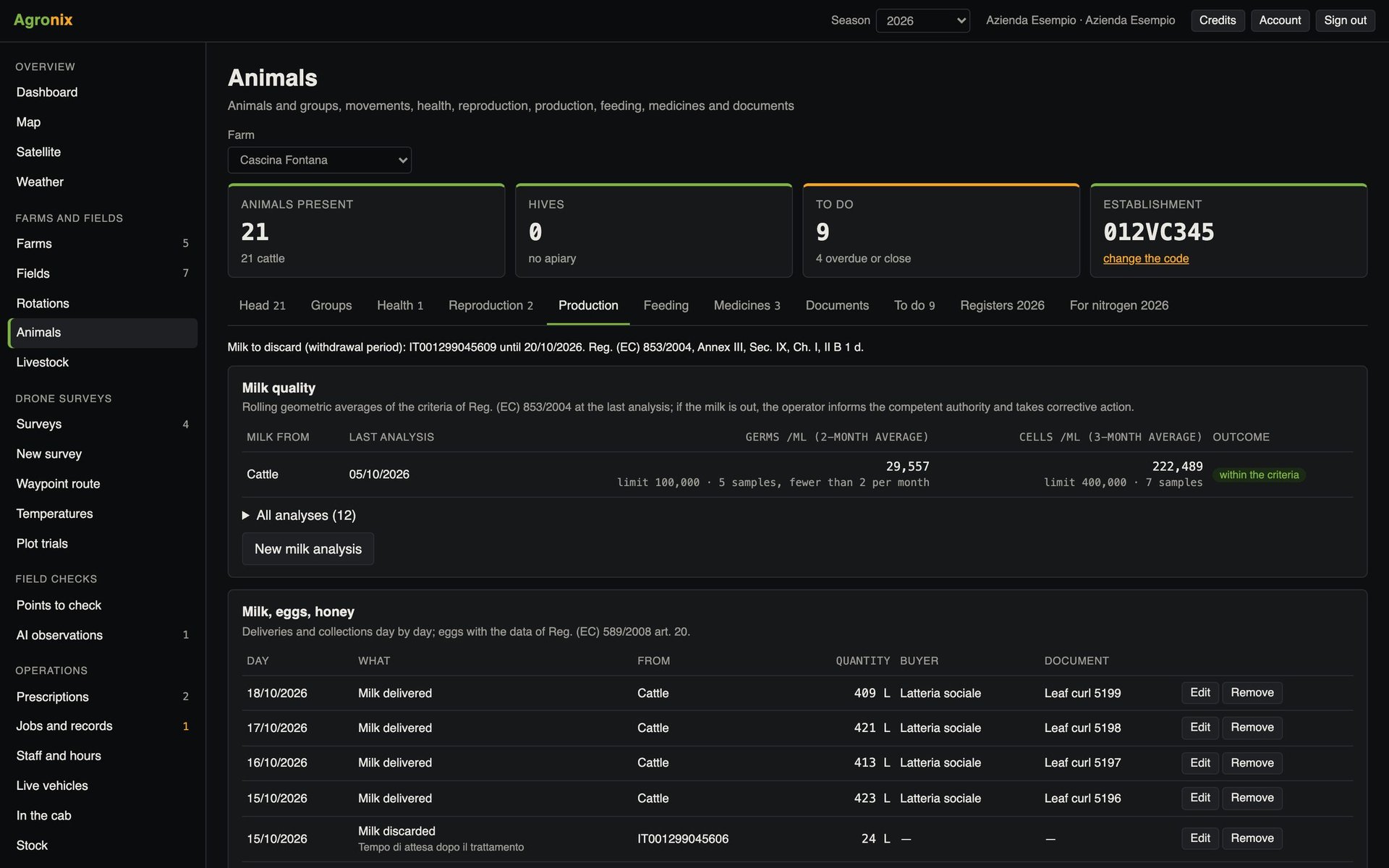Select the Medicines tab
This screenshot has width=1389, height=868.
point(747,305)
